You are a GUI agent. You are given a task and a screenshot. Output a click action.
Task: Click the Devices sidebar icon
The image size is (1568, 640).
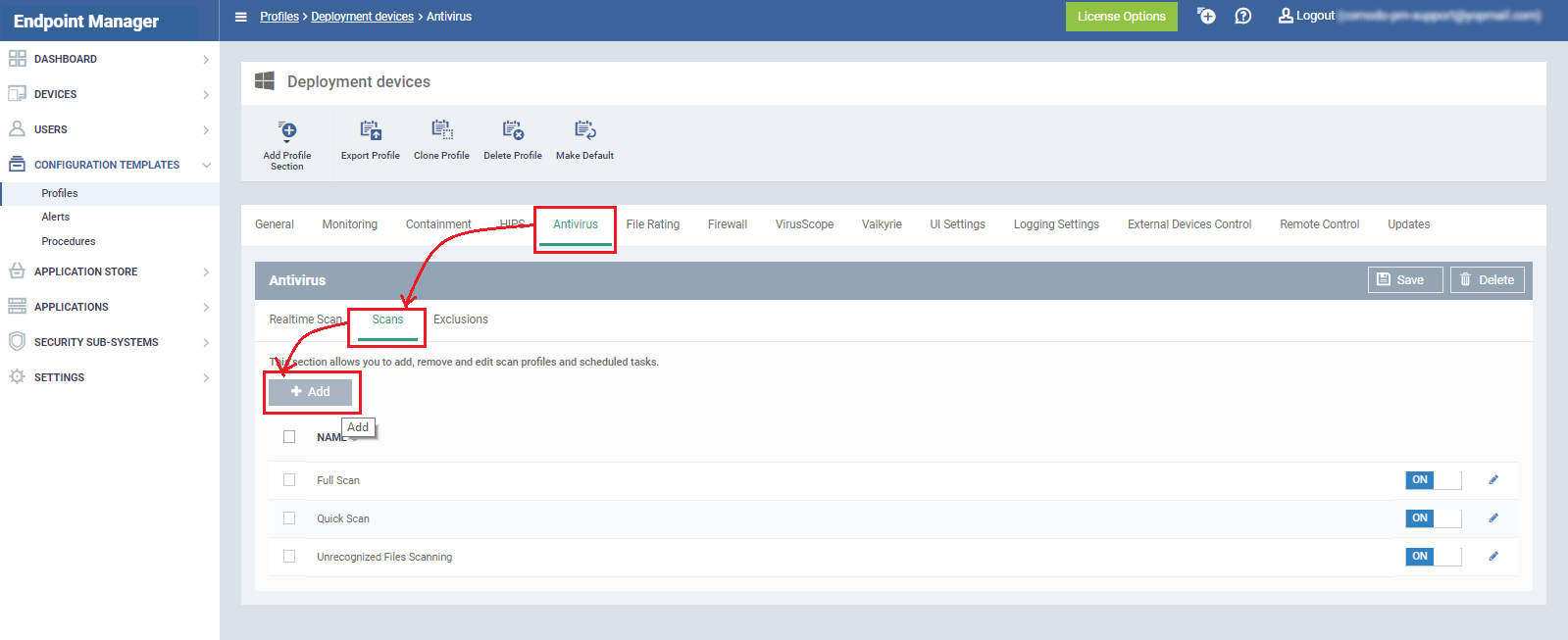[x=18, y=94]
